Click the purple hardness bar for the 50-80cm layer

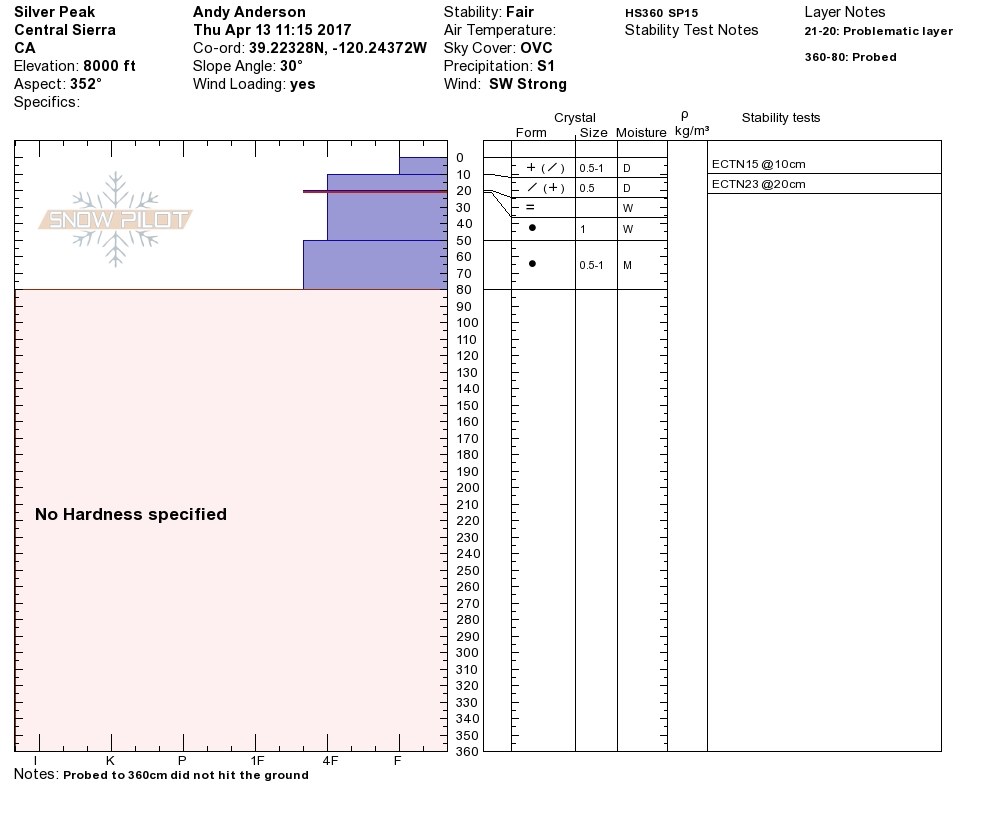(374, 265)
